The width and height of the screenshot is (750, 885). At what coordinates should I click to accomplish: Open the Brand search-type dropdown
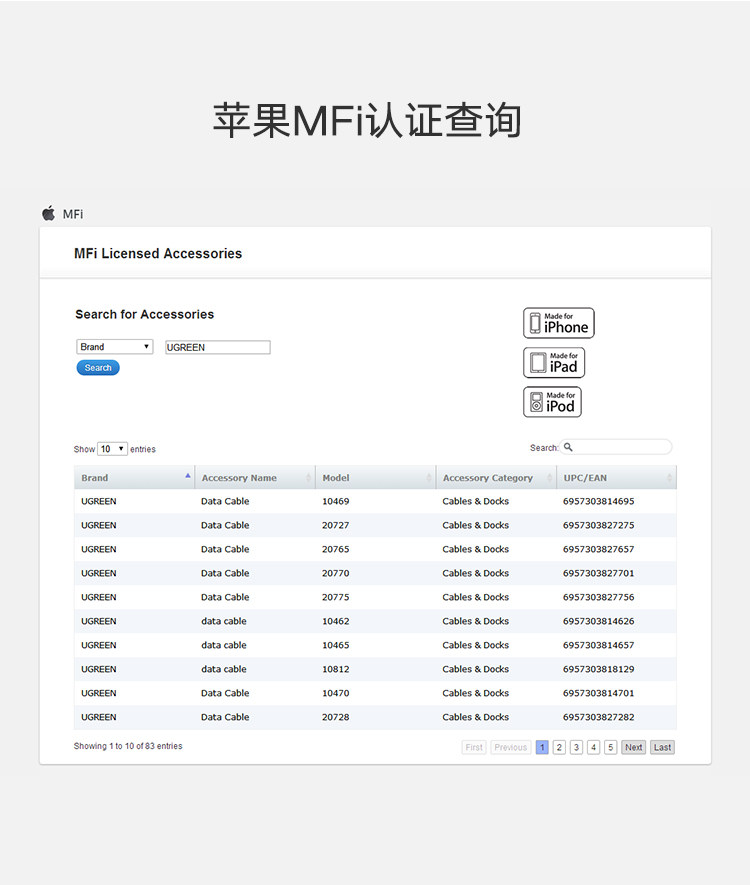(x=115, y=347)
